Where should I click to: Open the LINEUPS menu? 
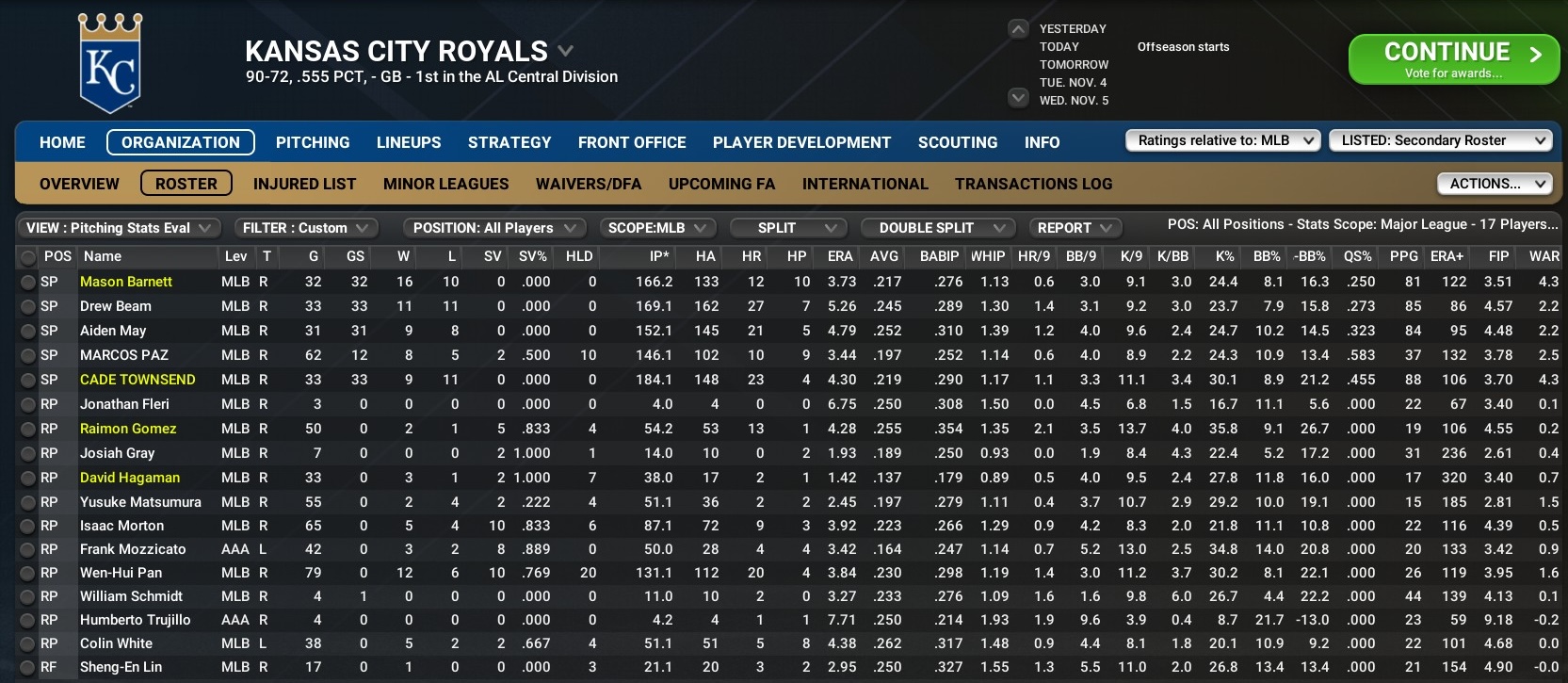pos(409,142)
